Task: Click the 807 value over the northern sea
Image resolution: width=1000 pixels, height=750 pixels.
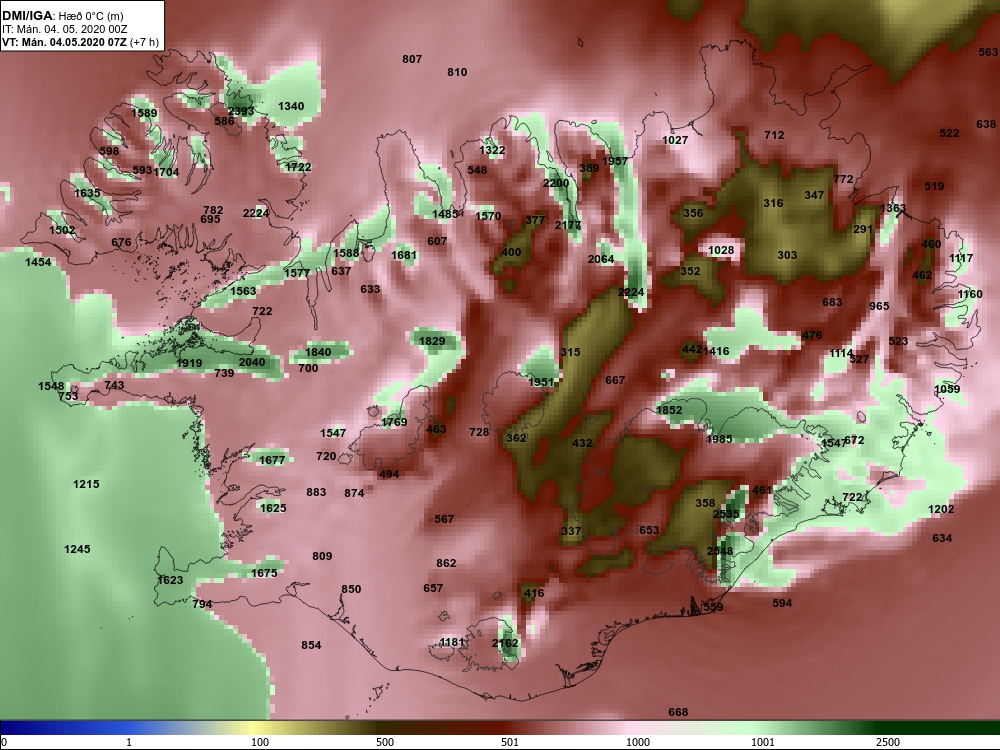Action: (412, 59)
